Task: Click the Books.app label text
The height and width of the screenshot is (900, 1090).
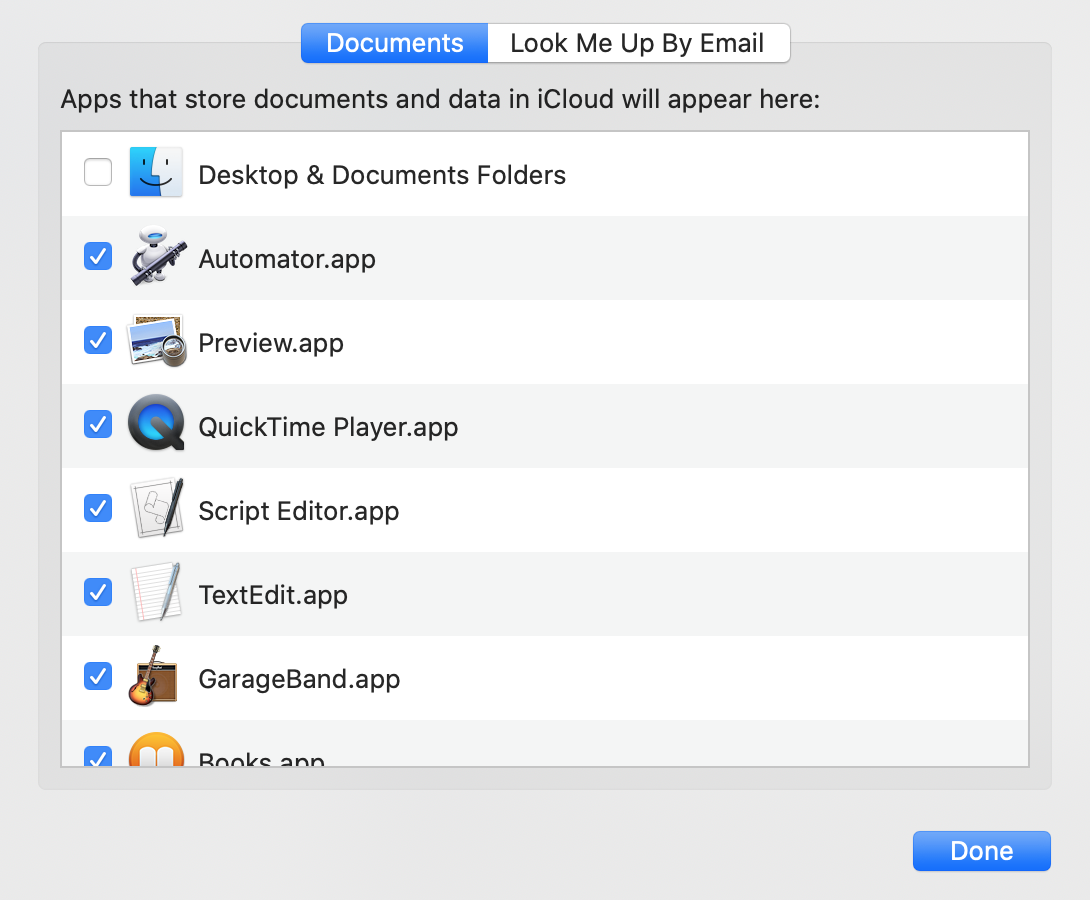Action: coord(261,758)
